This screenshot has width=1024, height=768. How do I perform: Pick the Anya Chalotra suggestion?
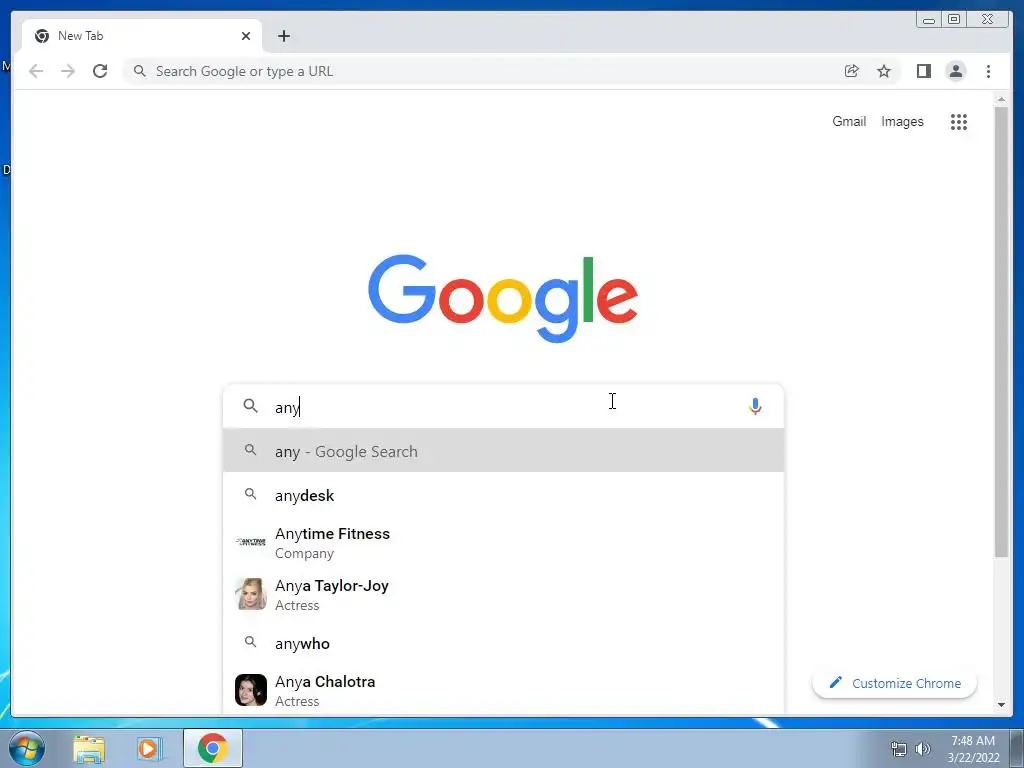[x=504, y=691]
